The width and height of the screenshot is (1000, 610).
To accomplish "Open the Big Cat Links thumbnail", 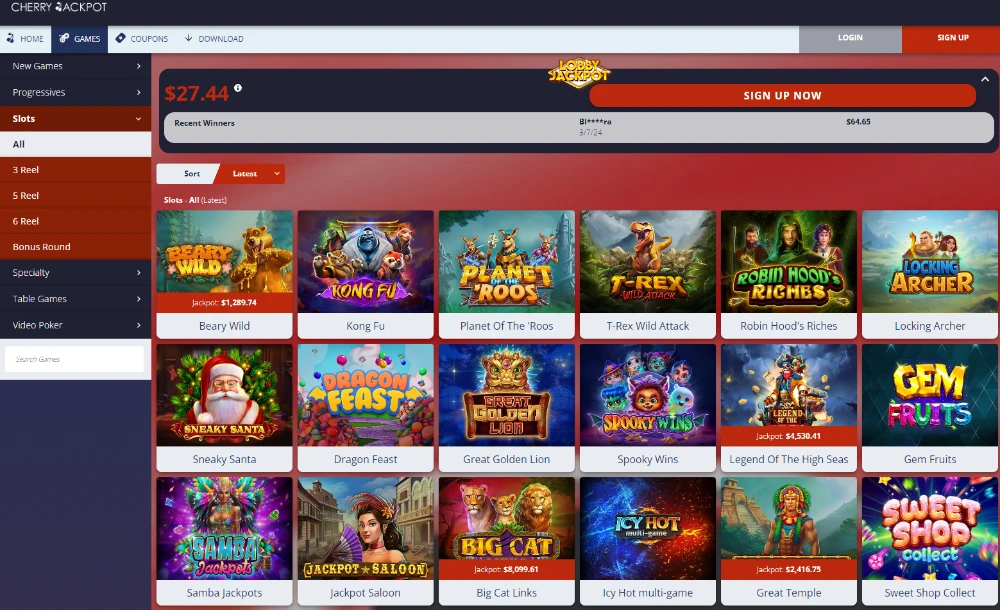I will coord(506,528).
